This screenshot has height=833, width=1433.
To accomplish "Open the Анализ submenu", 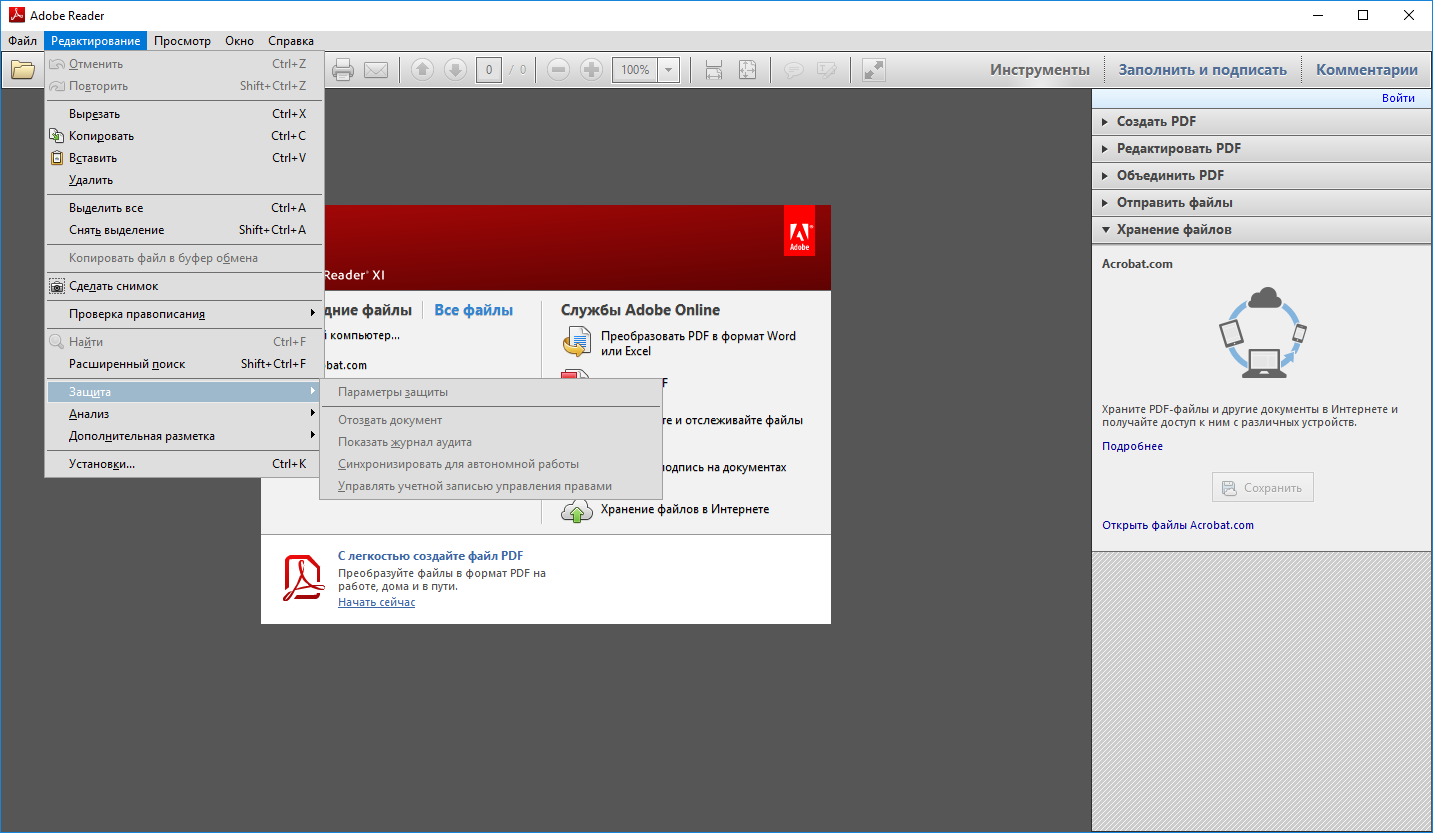I will click(x=184, y=414).
